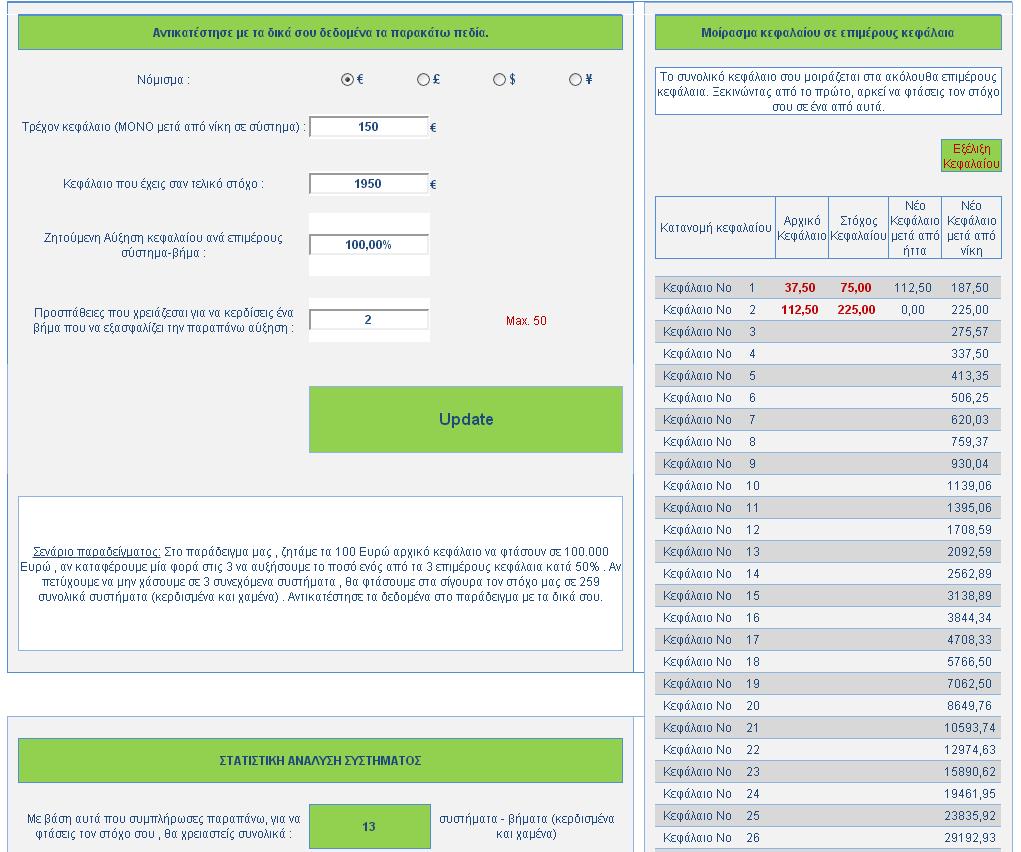Screen dimensions: 1021x852
Task: Click the value 759,37
Action: coord(970,442)
